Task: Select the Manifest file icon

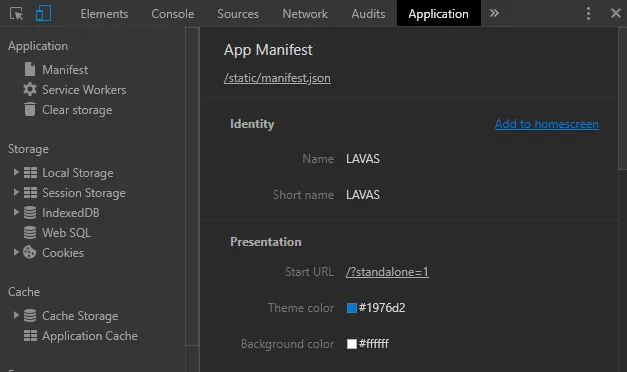Action: click(30, 69)
